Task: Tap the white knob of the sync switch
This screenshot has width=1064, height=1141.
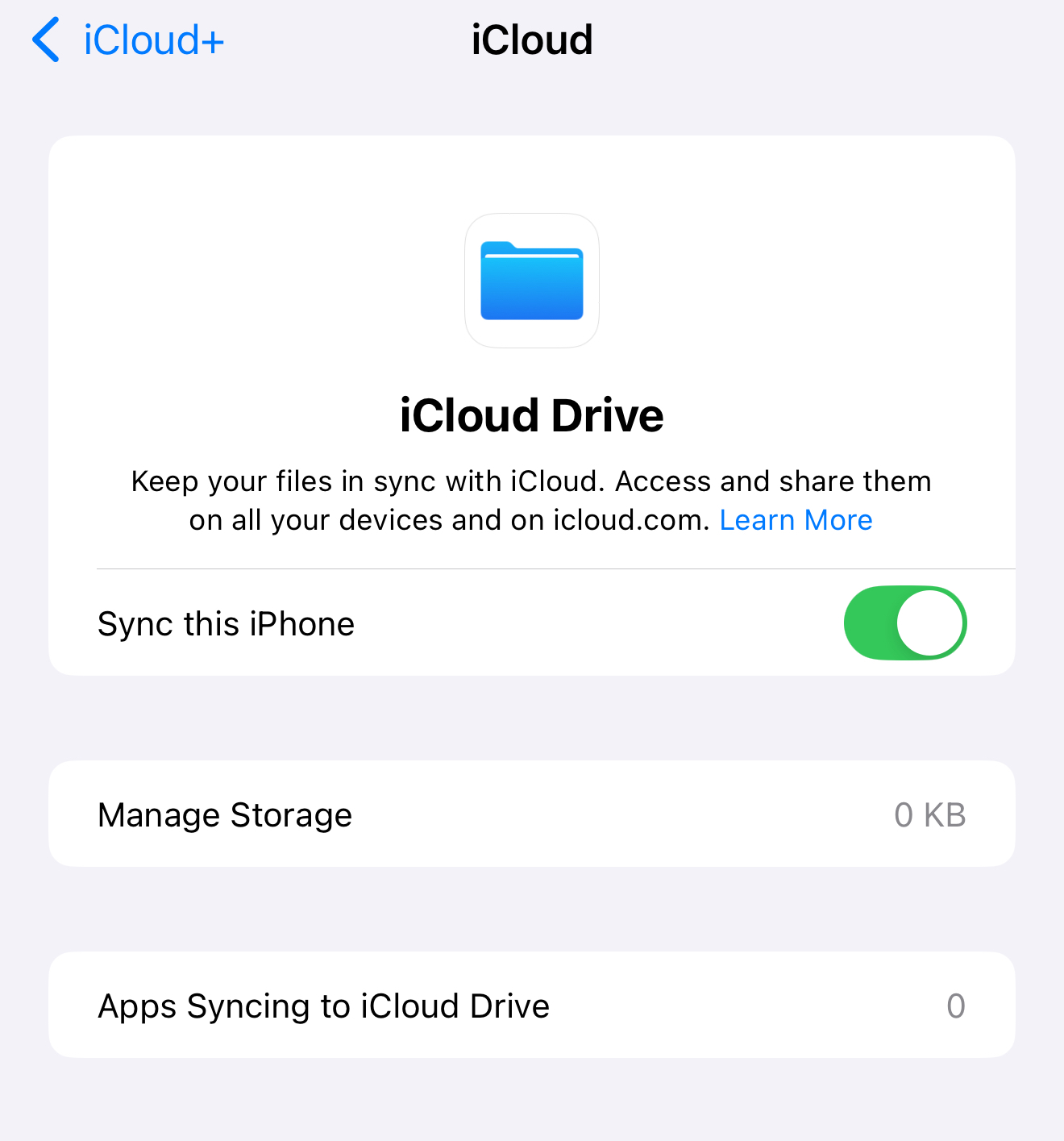Action: tap(930, 623)
